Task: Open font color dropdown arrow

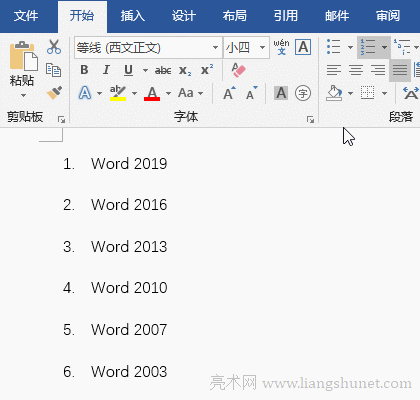Action: tap(168, 93)
